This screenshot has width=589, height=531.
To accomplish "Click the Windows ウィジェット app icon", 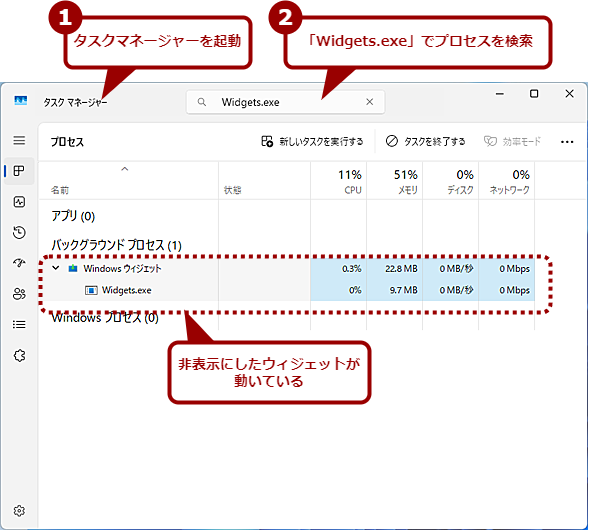I will (73, 269).
